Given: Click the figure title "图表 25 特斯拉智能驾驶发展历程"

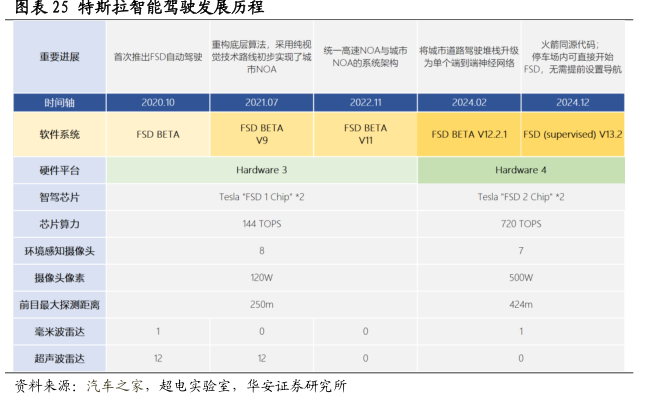Looking at the screenshot, I should tap(140, 9).
